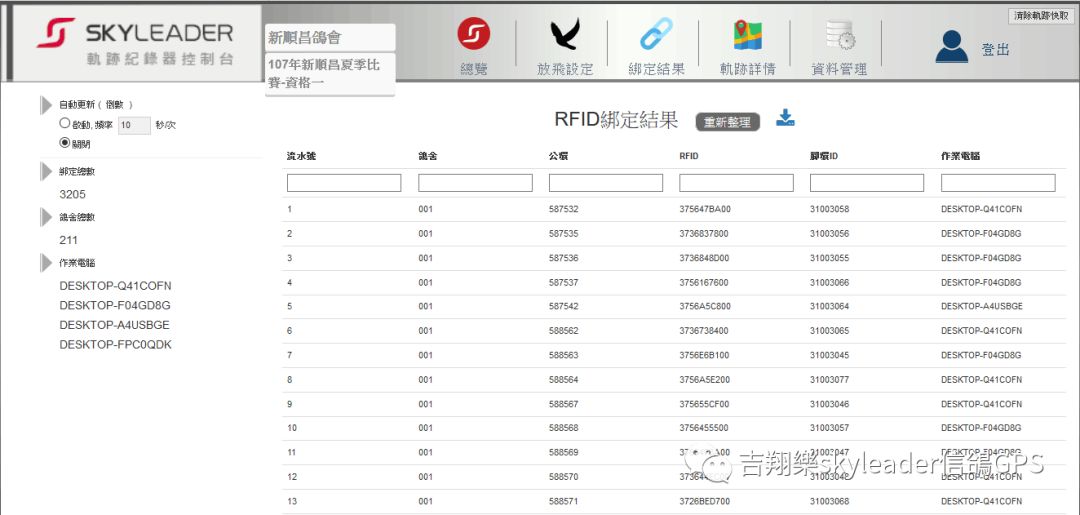The image size is (1080, 515).
Task: Collapse the 作業電腦 section arrow
Action: (x=46, y=263)
